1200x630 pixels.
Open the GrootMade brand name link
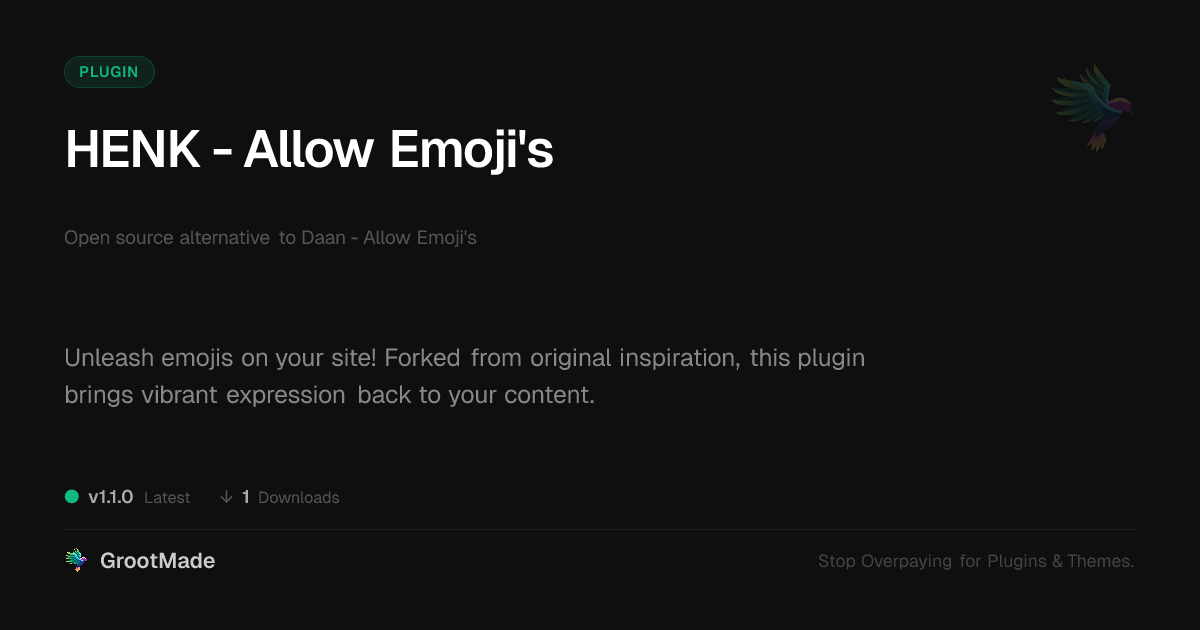point(157,561)
